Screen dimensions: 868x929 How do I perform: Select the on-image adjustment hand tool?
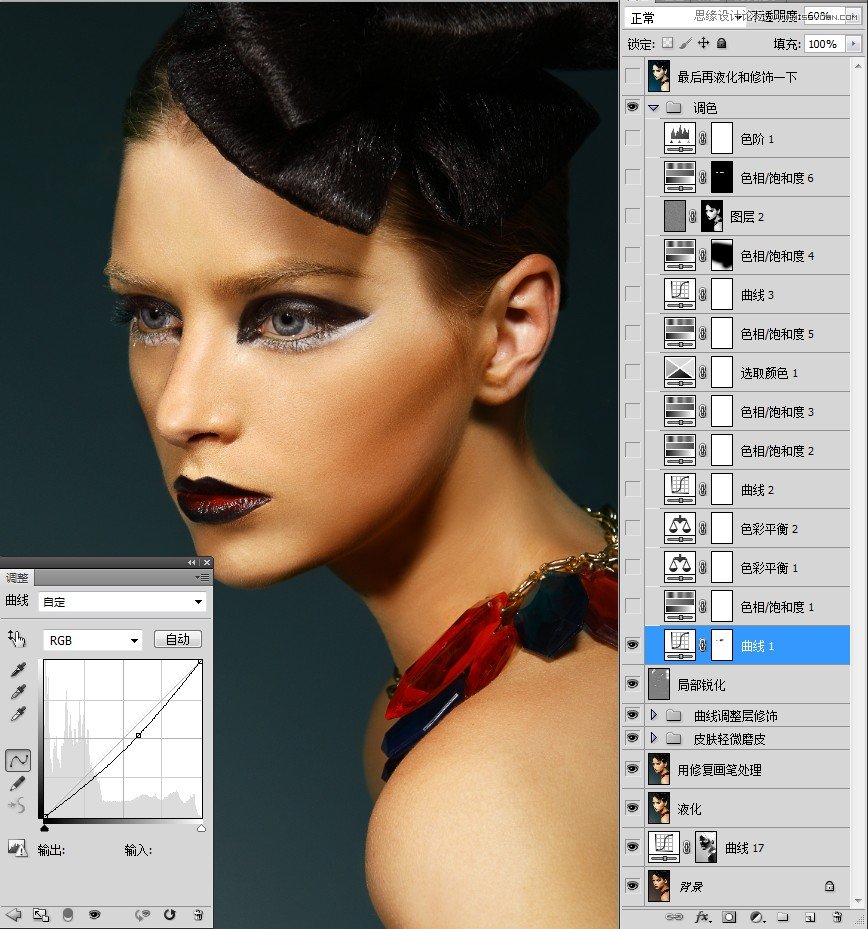17,638
